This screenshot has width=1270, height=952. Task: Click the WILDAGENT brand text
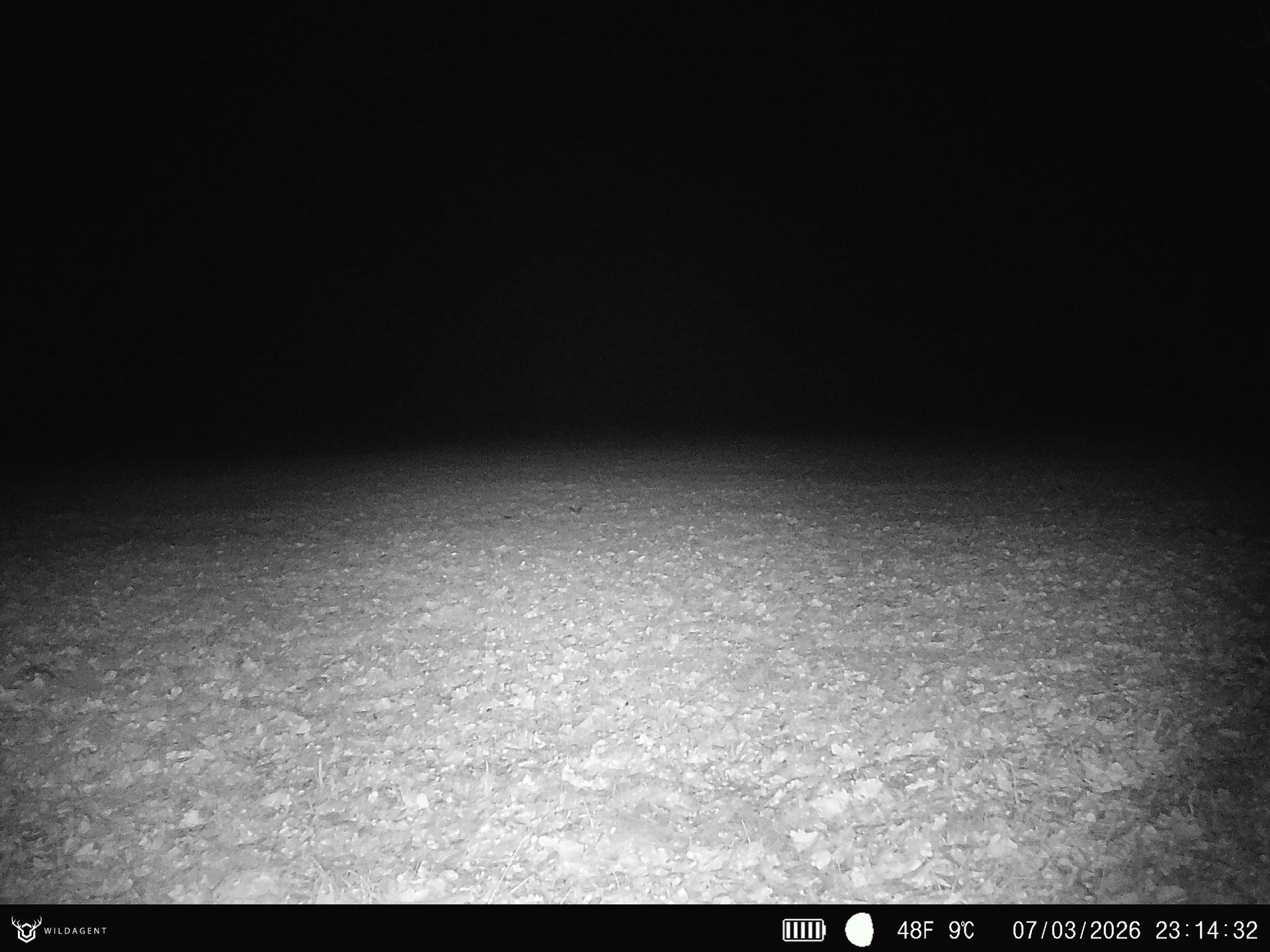tap(75, 931)
